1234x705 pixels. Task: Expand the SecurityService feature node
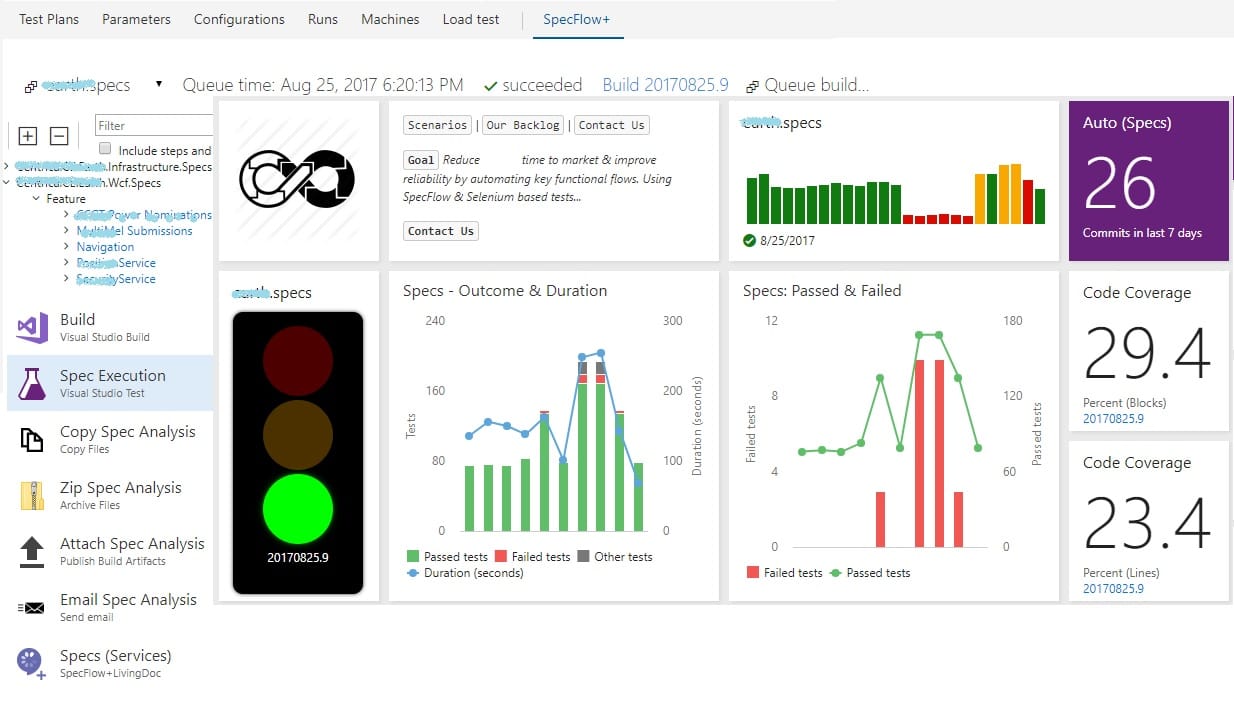coord(67,279)
